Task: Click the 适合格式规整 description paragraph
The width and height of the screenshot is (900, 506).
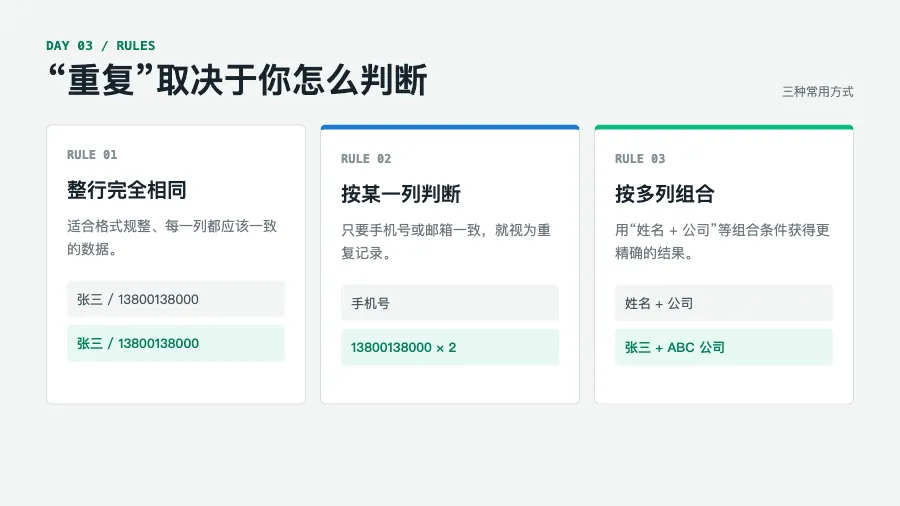Action: tap(172, 238)
